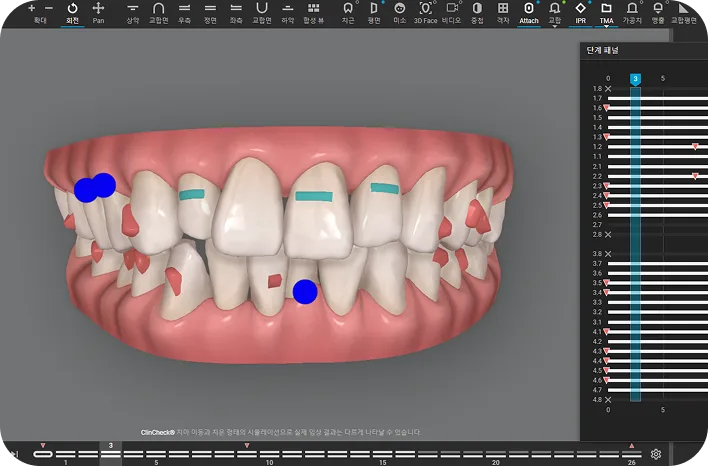Enable 중첩 superimposition
This screenshot has width=708, height=466.
[477, 13]
